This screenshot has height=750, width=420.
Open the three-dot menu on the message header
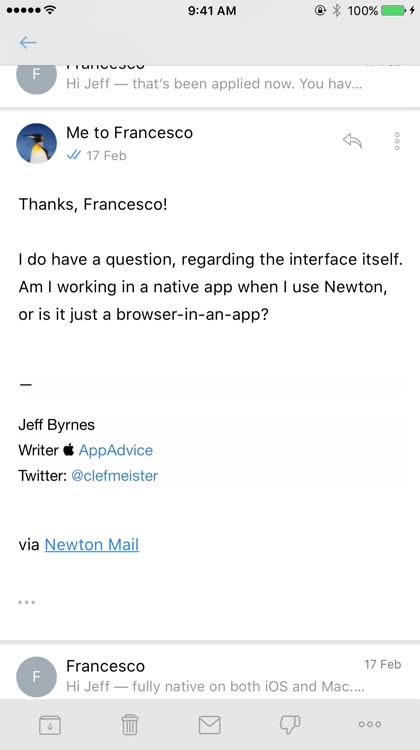coord(397,141)
